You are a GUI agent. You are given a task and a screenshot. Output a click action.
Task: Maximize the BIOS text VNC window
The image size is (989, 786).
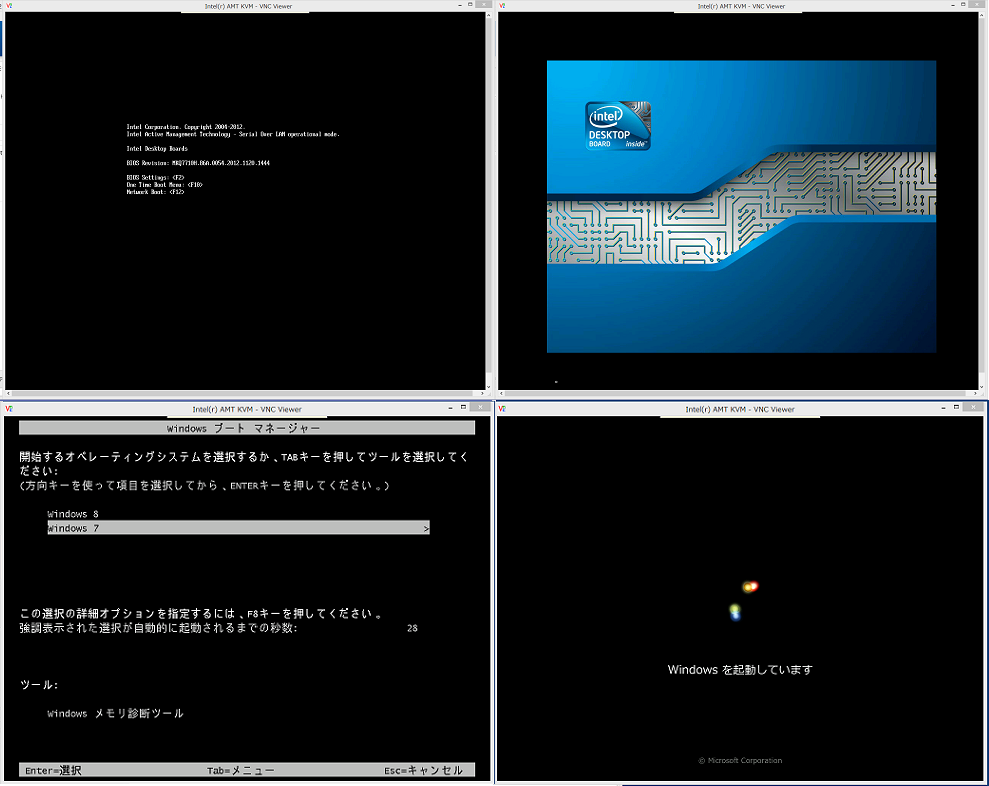[471, 5]
